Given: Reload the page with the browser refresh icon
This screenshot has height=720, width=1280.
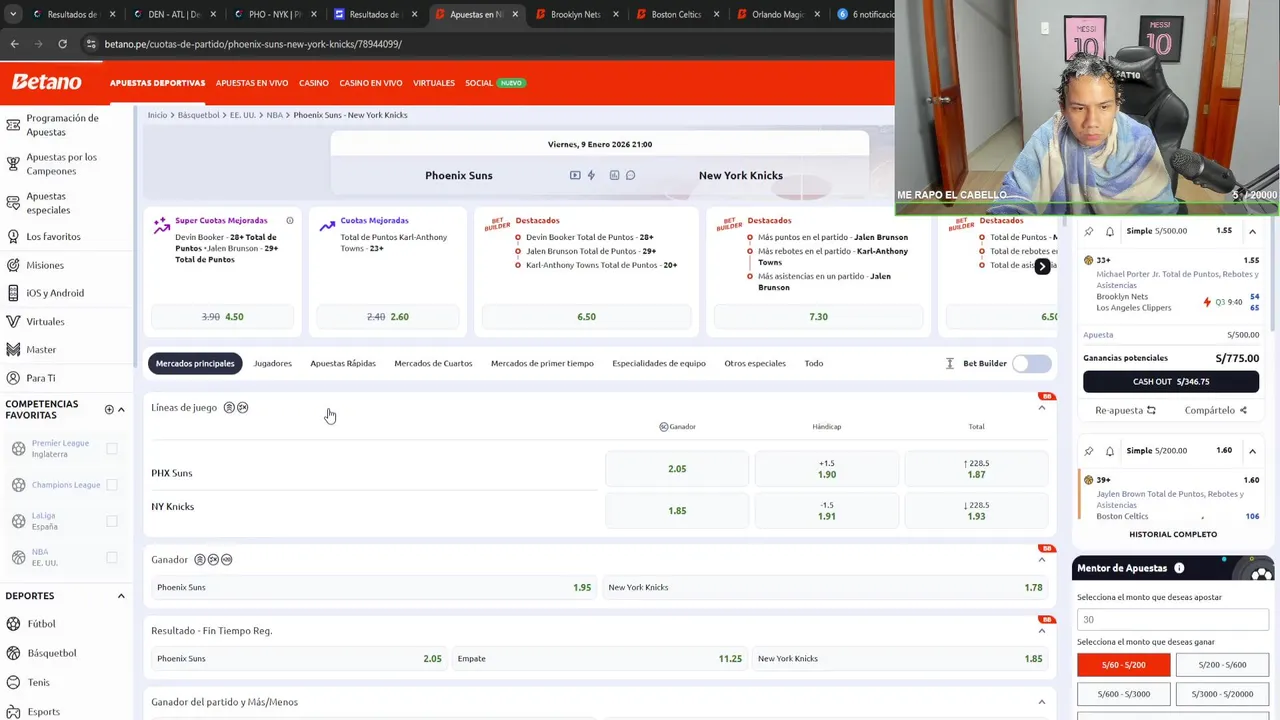Looking at the screenshot, I should click(x=62, y=44).
